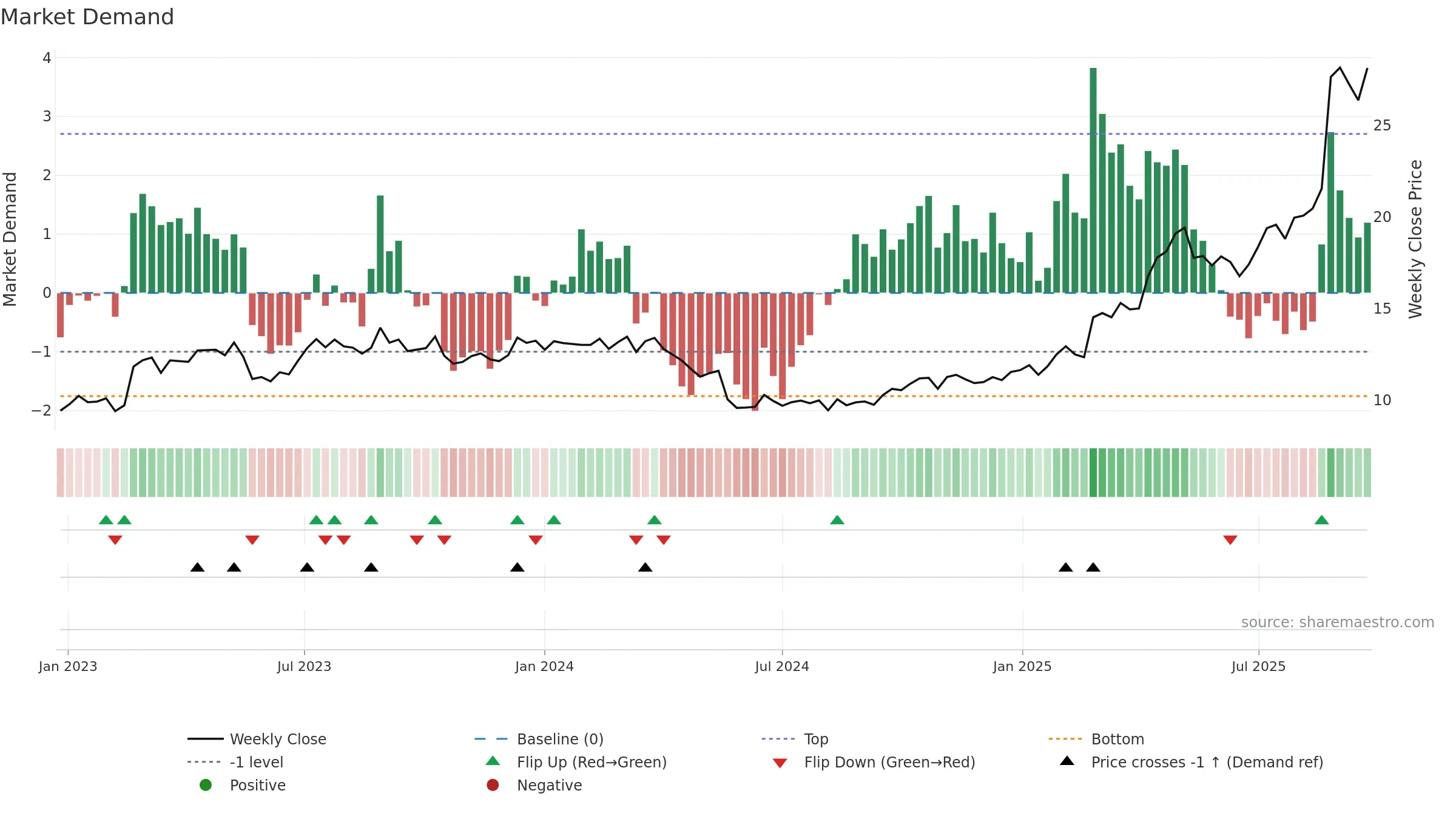Select the last Flip Up marker after Jul 2025
The width and height of the screenshot is (1456, 819).
coord(1322,520)
